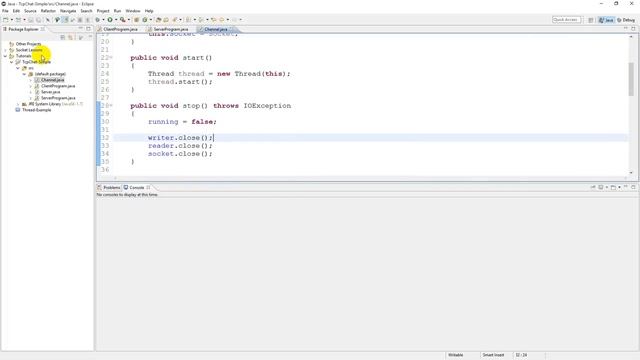Click the Open Type toolbar icon
Screen dimensions: 640x360
point(159,20)
